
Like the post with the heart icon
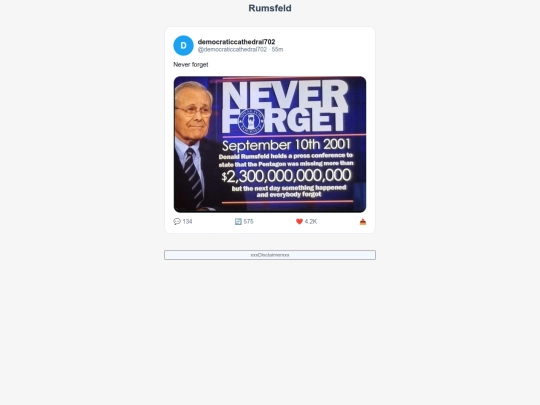pos(299,221)
